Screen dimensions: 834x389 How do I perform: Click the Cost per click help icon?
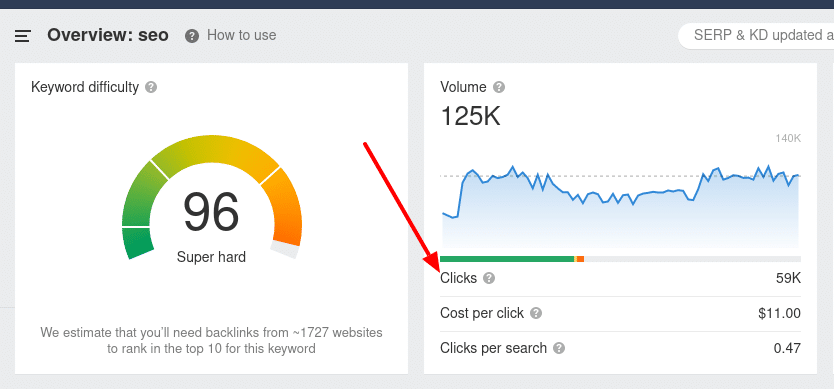click(x=536, y=313)
